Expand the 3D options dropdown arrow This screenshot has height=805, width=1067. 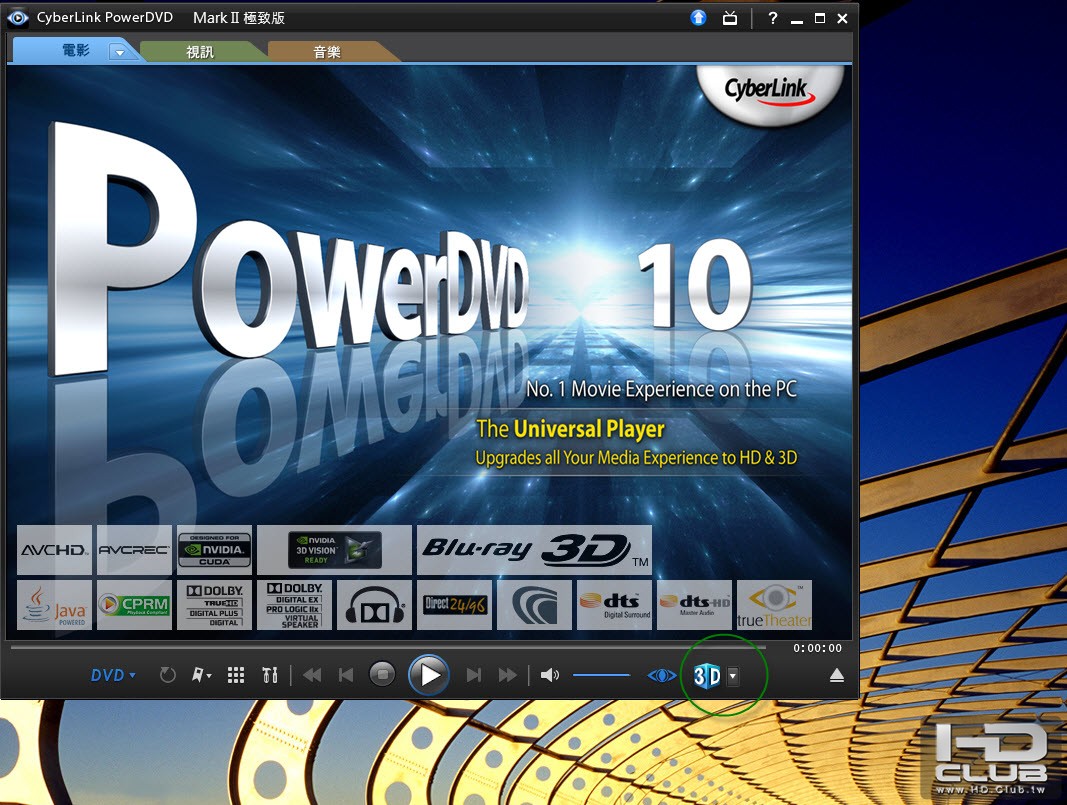click(x=733, y=676)
